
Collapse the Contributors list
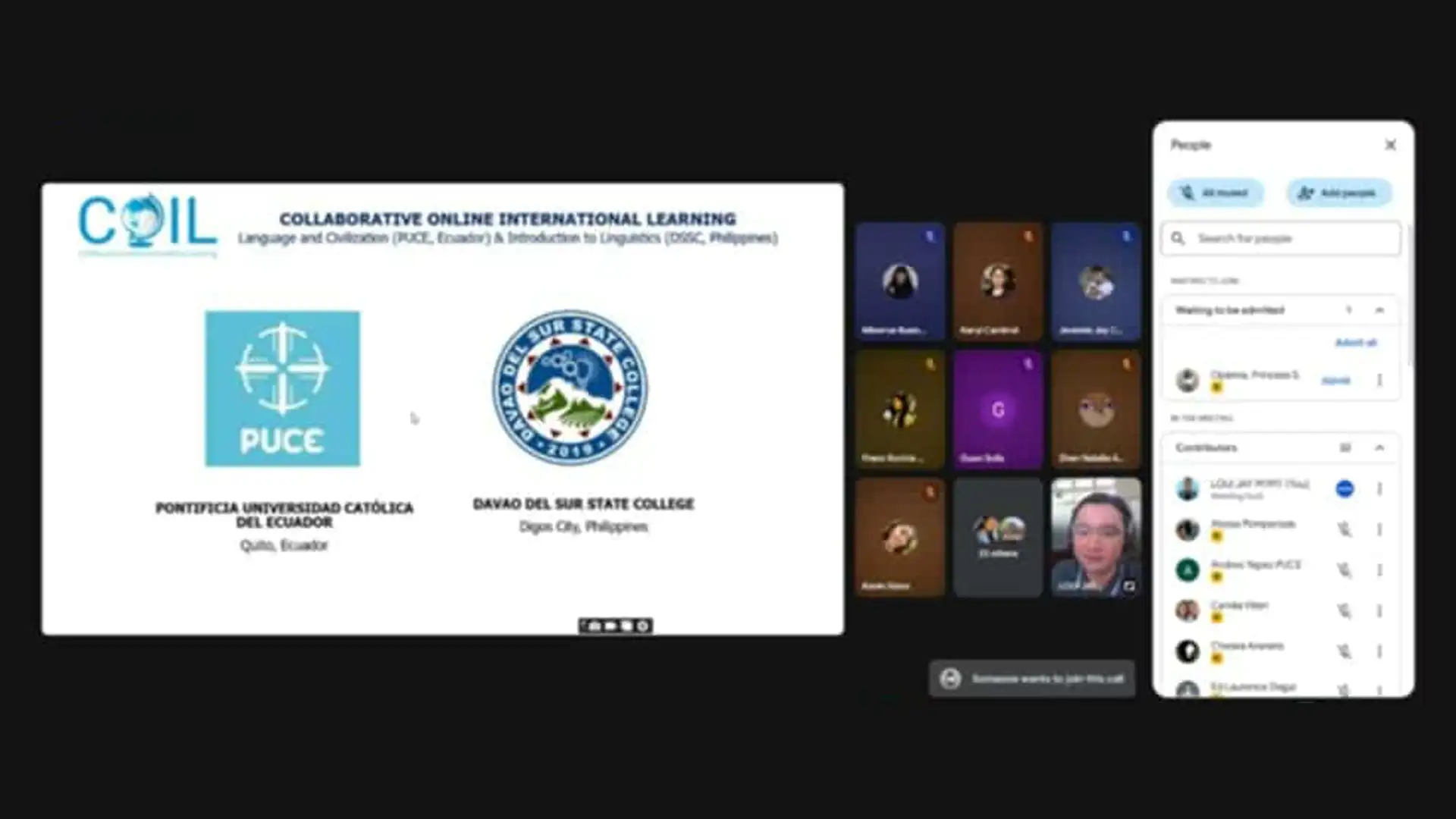click(1379, 448)
